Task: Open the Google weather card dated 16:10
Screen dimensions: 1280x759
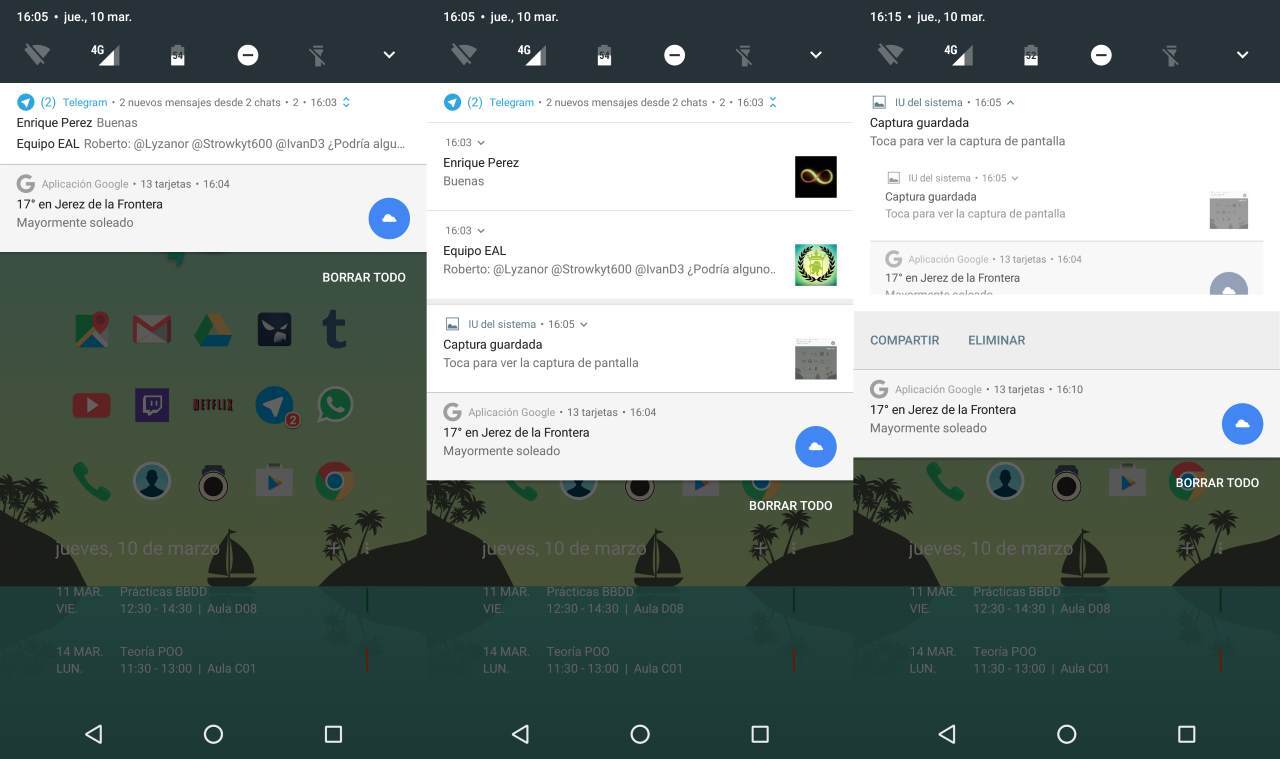Action: point(1067,413)
